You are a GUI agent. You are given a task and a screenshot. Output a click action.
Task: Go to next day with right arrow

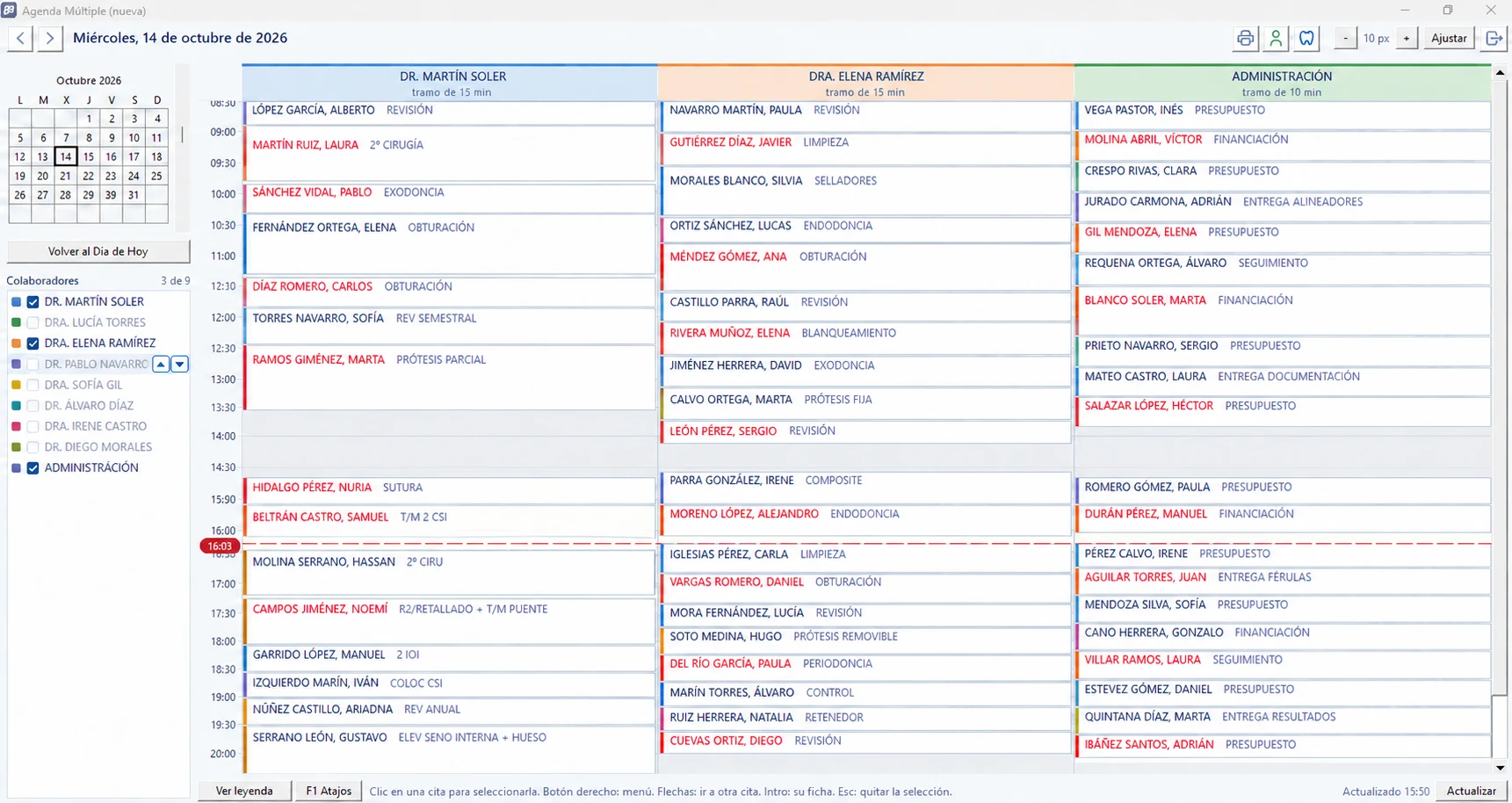pos(50,38)
